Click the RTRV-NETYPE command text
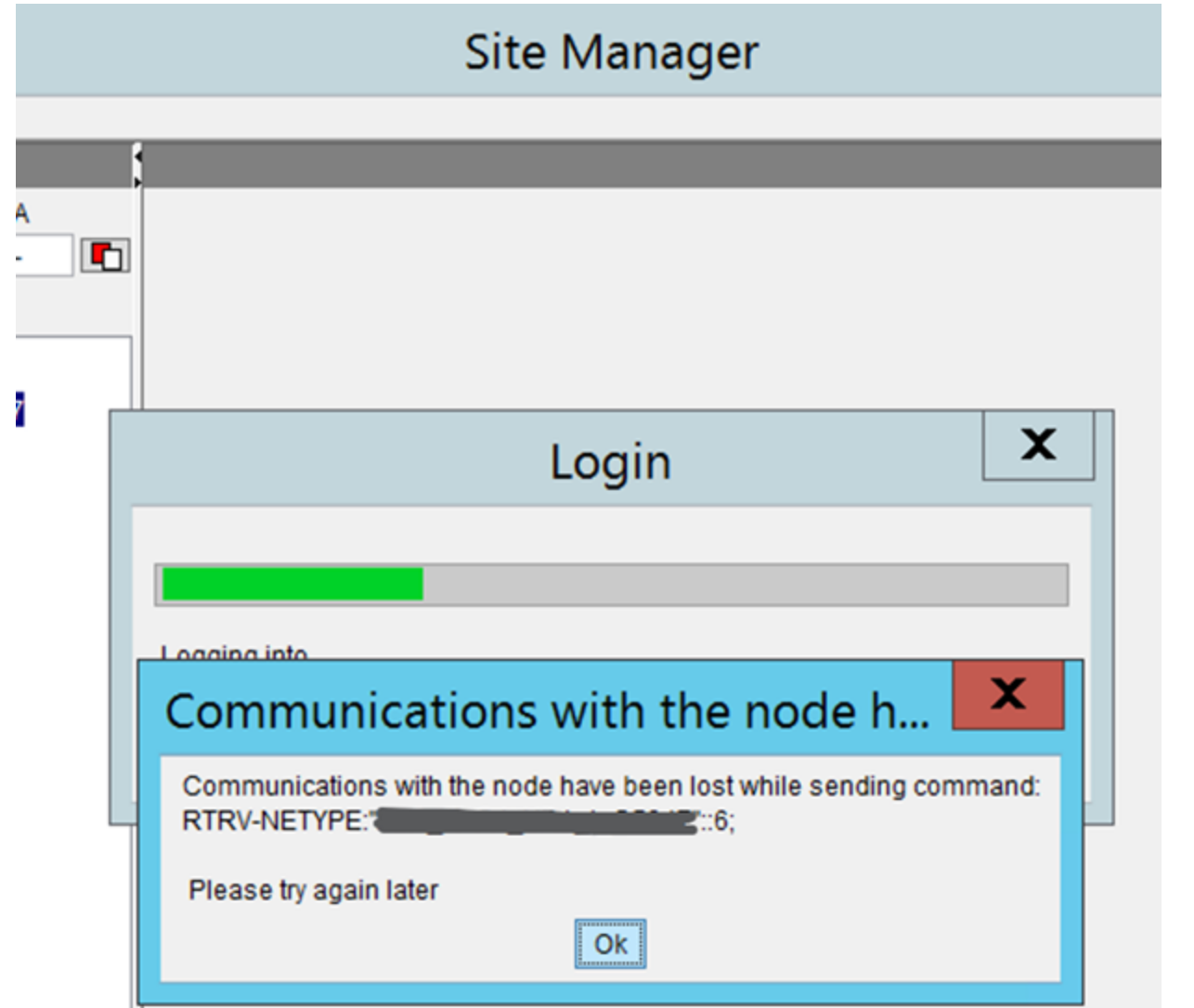Screen dimensions: 1194x1008 point(274,821)
